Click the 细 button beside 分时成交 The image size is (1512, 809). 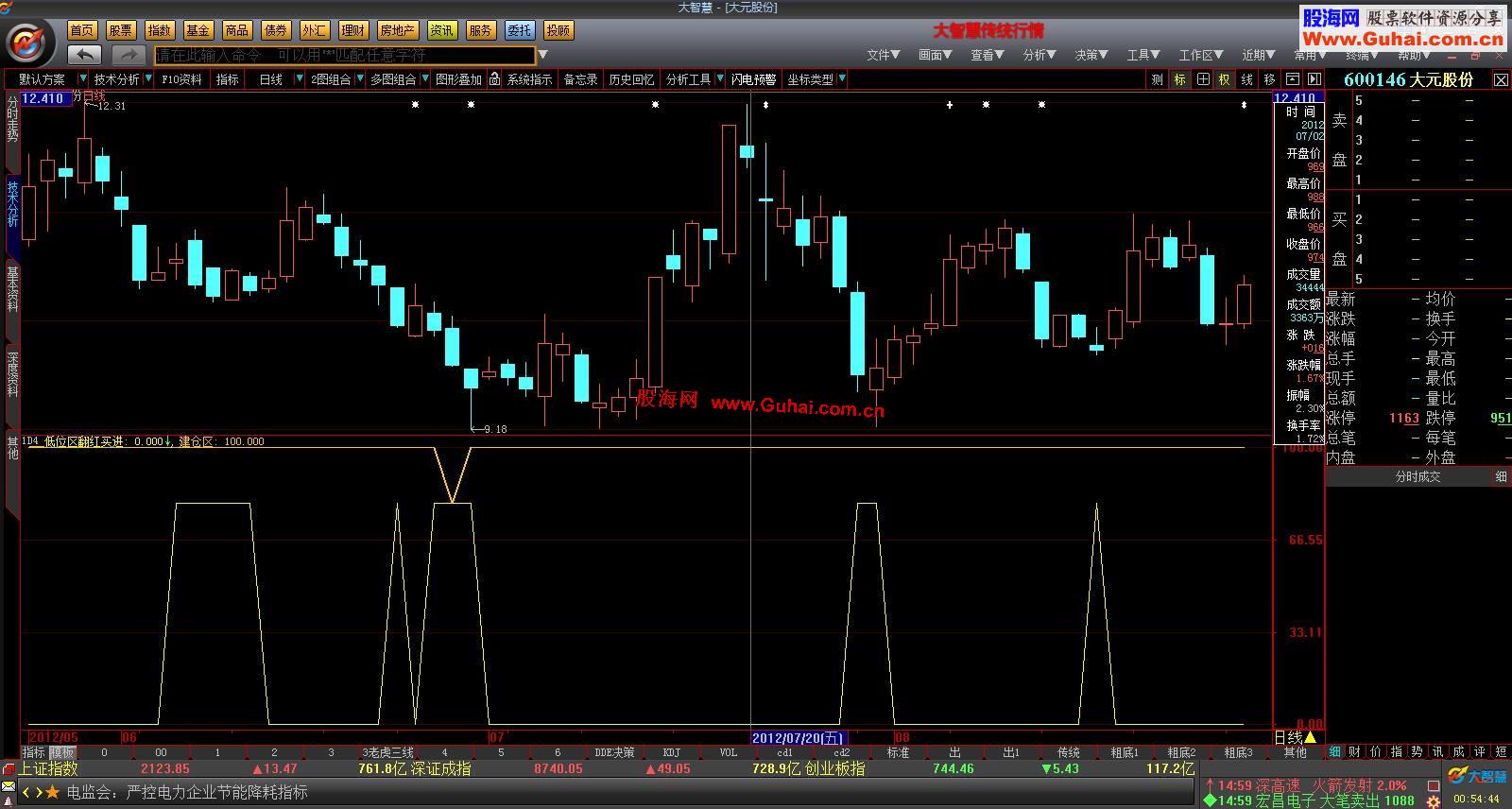[1501, 477]
